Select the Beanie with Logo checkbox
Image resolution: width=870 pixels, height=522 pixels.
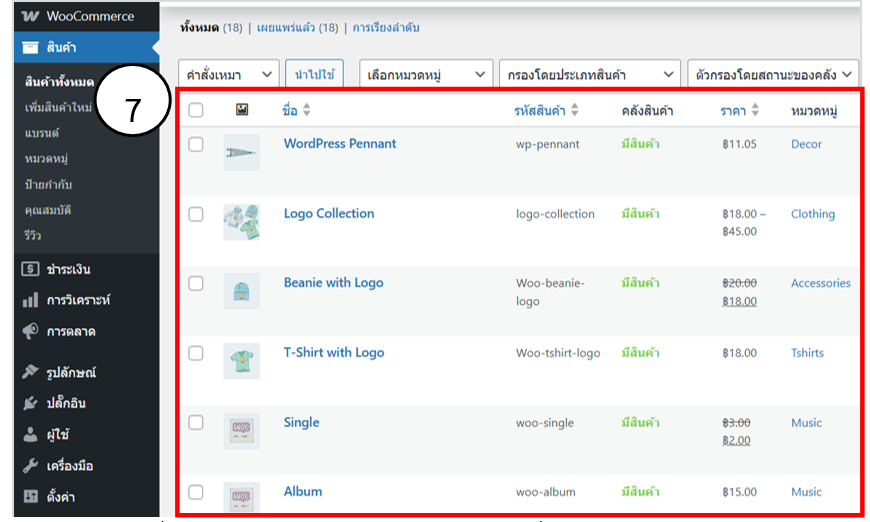(196, 283)
